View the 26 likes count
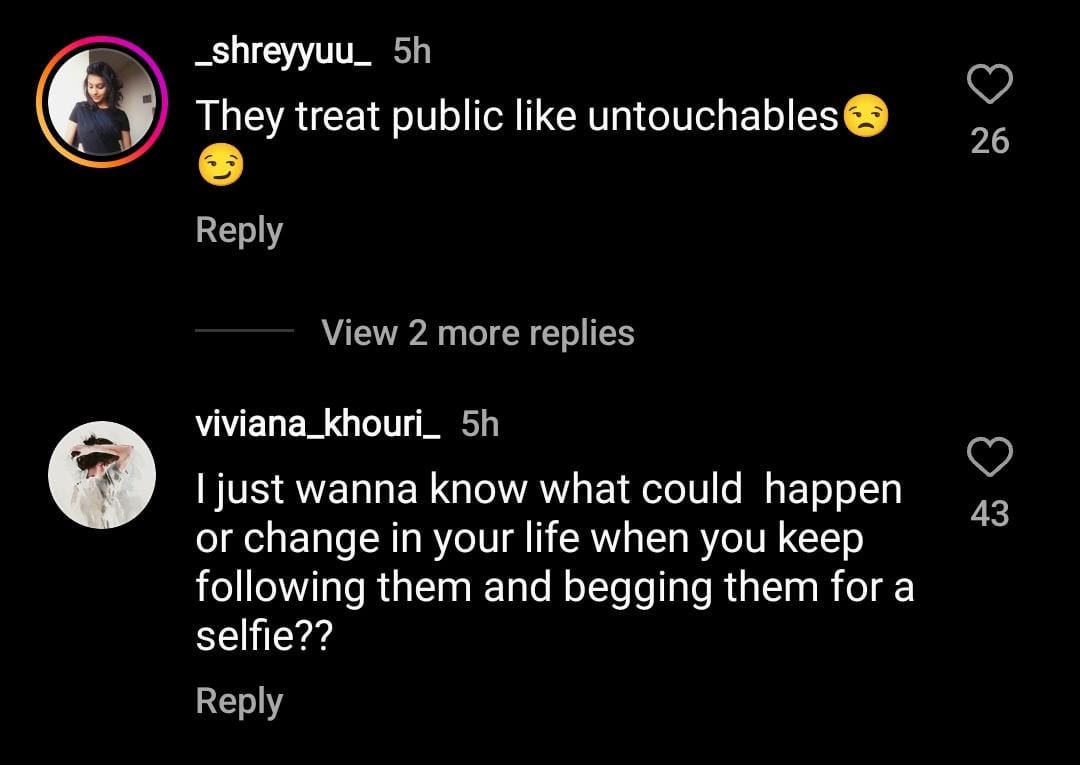1080x765 pixels. click(990, 141)
